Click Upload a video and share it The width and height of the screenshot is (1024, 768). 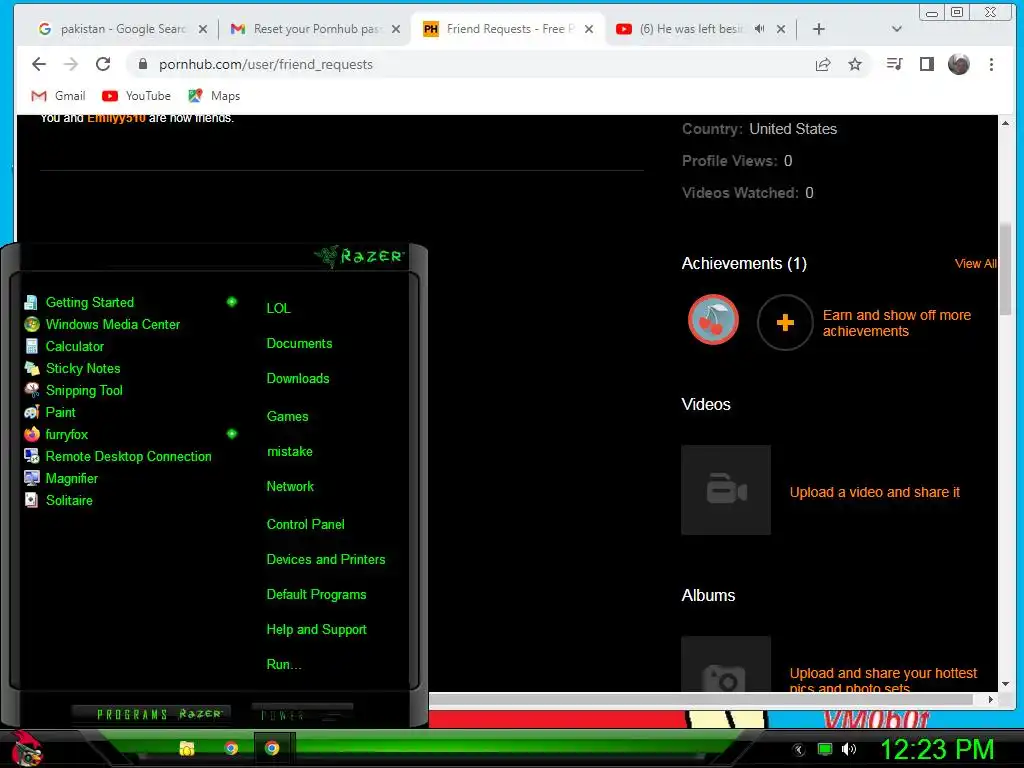coord(874,492)
